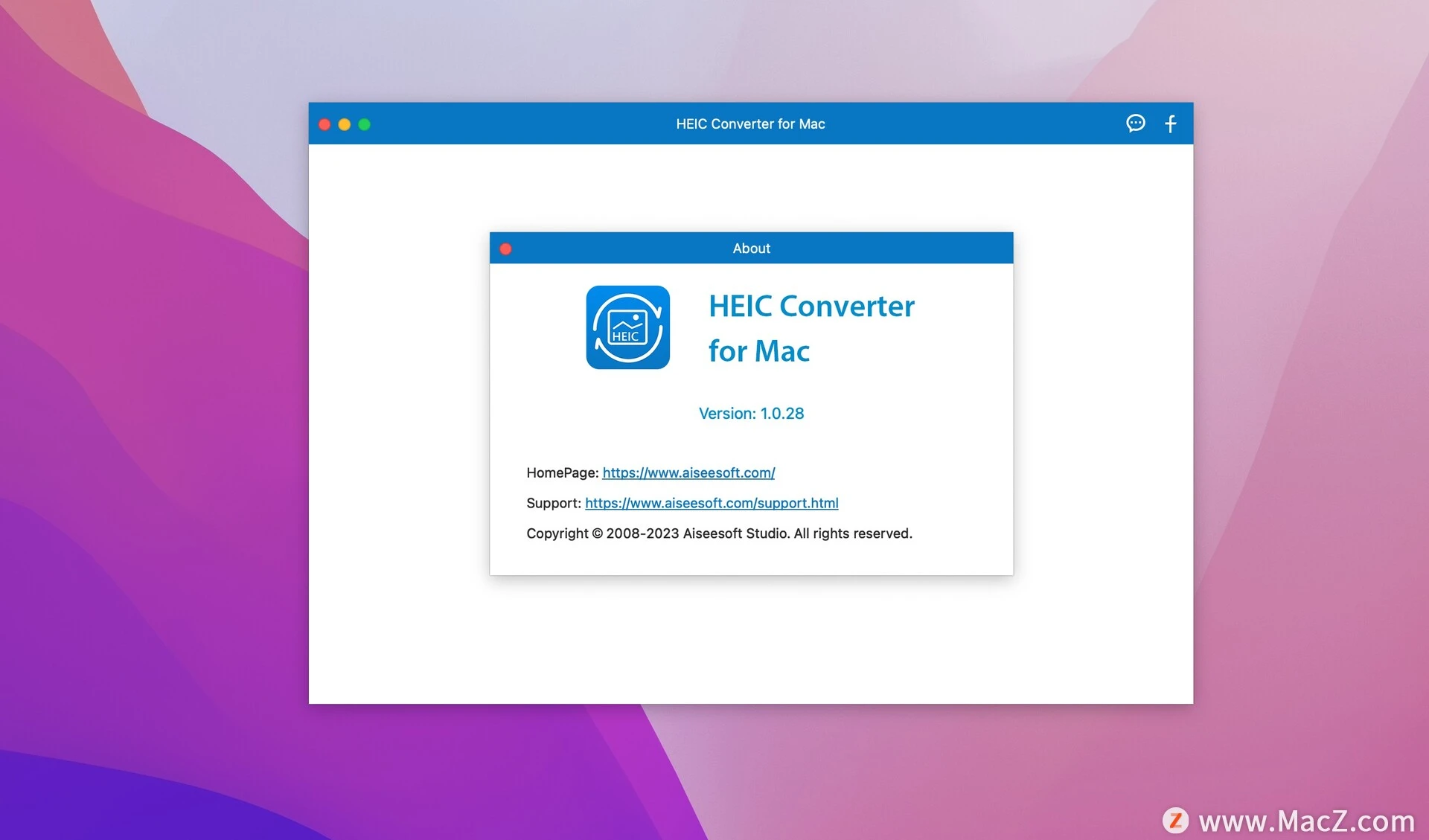Viewport: 1429px width, 840px height.
Task: Click the orange Z circle icon
Action: 1177,821
